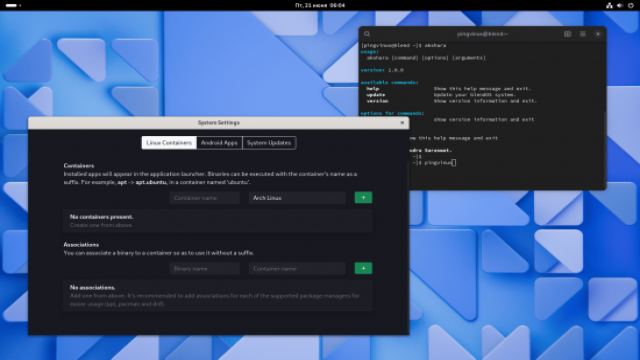Focus the Binary name input field
The image size is (640, 360).
tap(204, 269)
